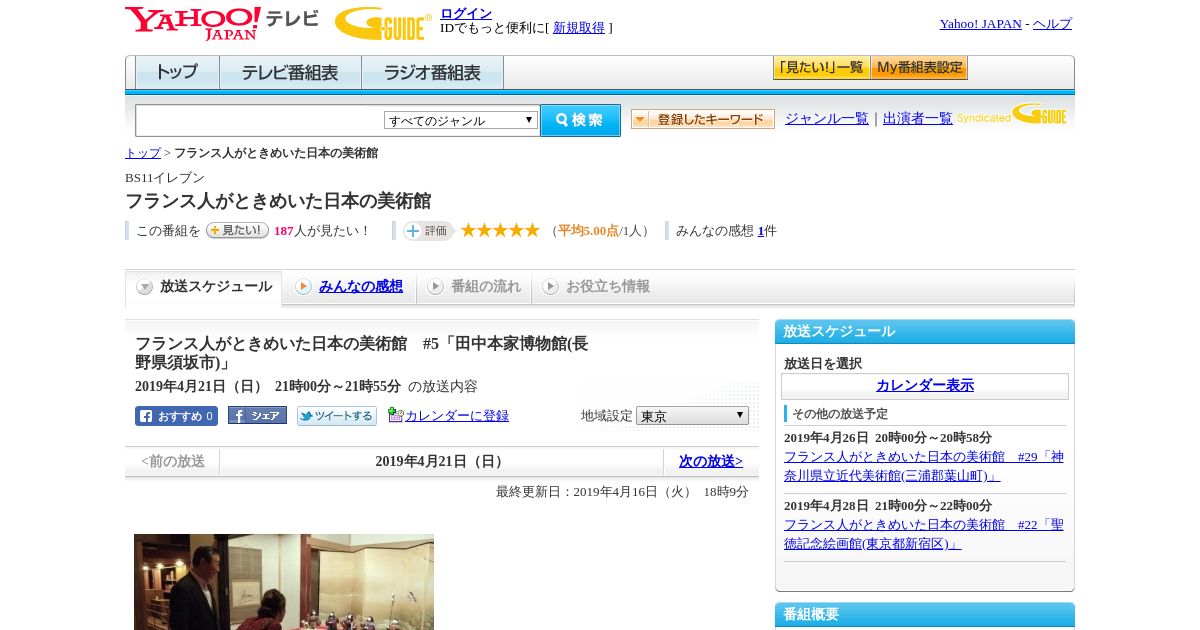Open the ラジオ番組表 tab
The width and height of the screenshot is (1200, 630).
click(x=432, y=73)
